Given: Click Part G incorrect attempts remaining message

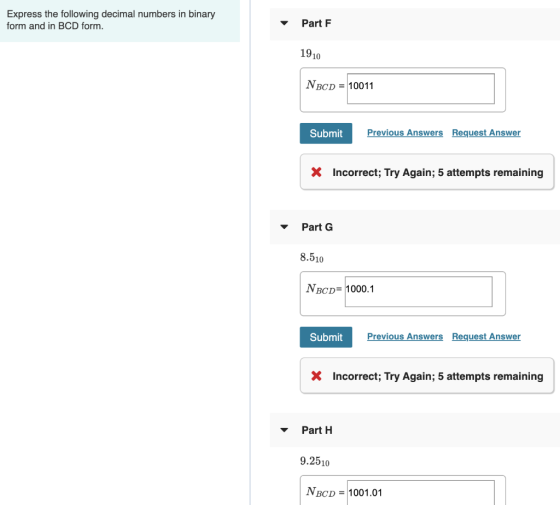Looking at the screenshot, I should pos(438,376).
